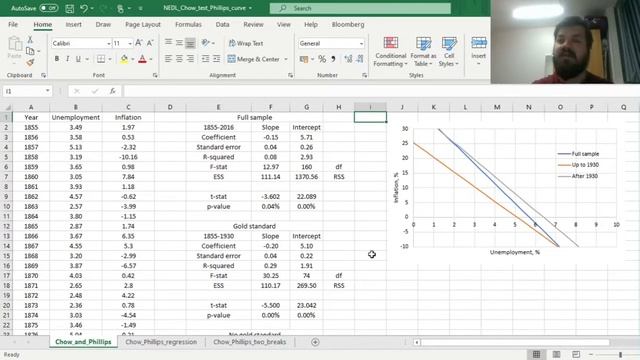The image size is (640, 360).
Task: Click the Accounting Number Format icon
Action: click(304, 59)
